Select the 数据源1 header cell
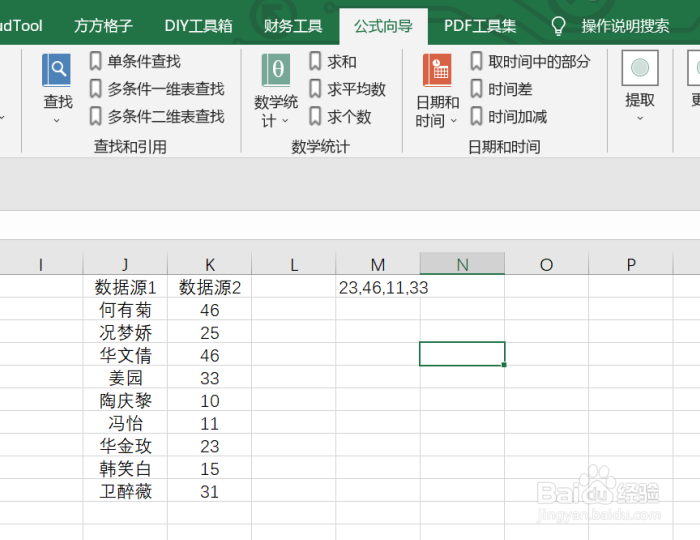The height and width of the screenshot is (540, 700). (x=125, y=287)
